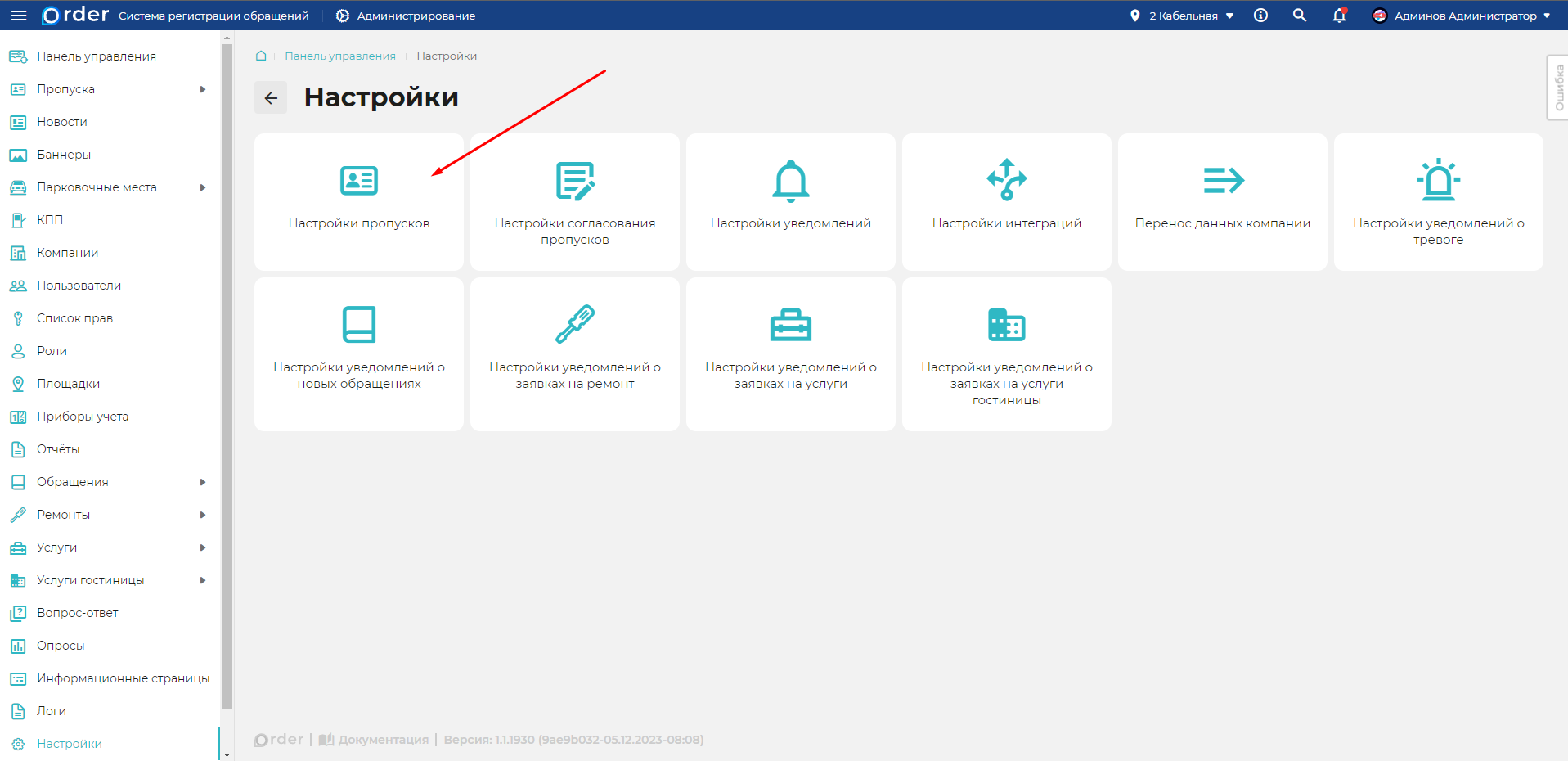Expand the Парковочные места submenu

[x=202, y=187]
